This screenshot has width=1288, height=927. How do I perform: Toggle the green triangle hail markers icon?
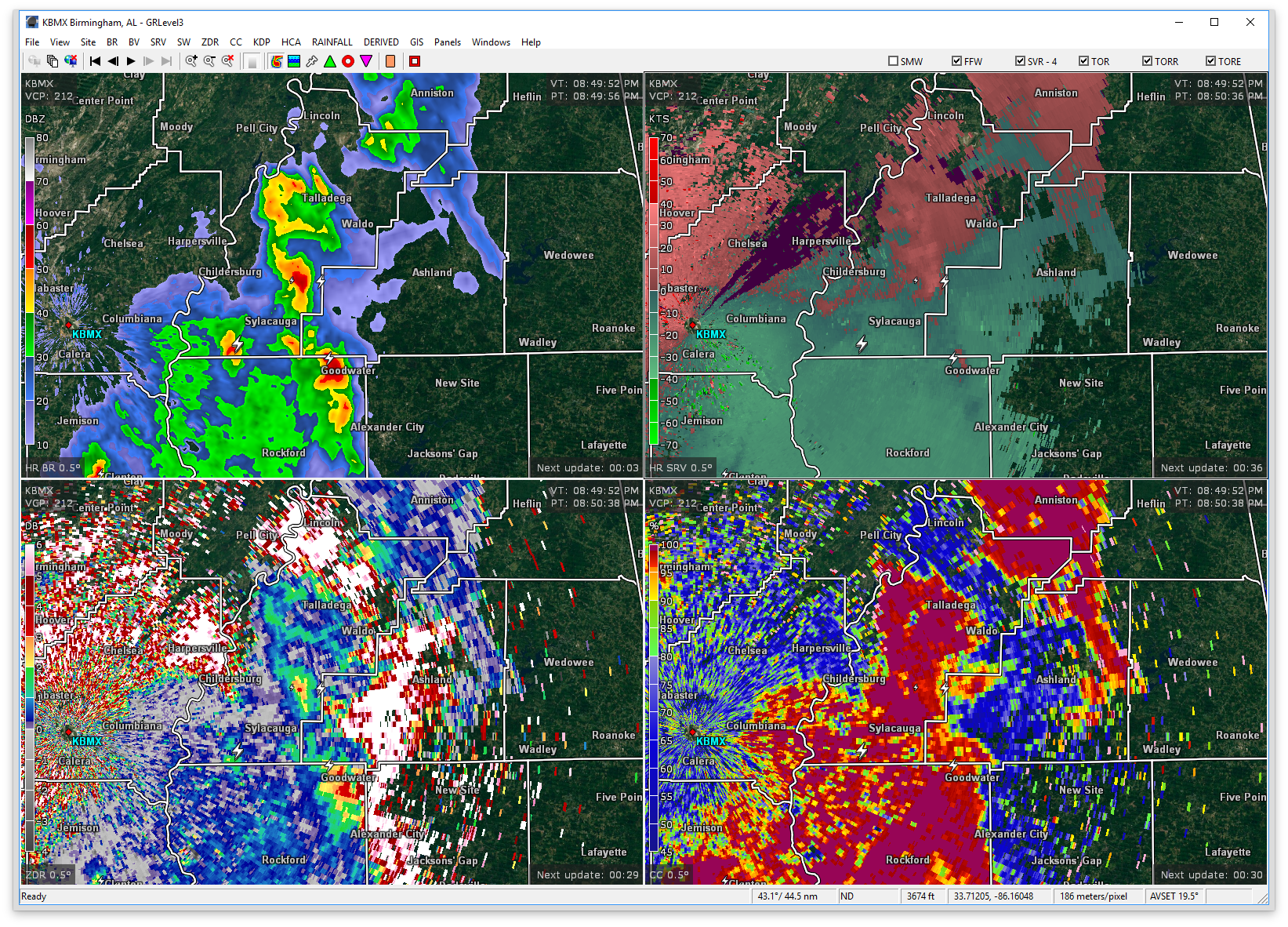point(330,60)
